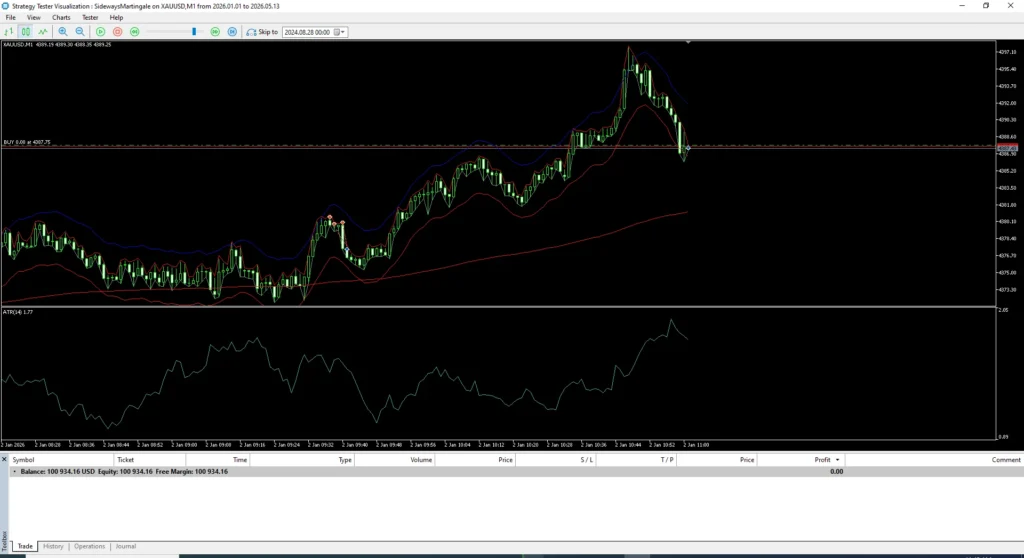
Task: Click the total profit 0.00 value
Action: click(836, 471)
